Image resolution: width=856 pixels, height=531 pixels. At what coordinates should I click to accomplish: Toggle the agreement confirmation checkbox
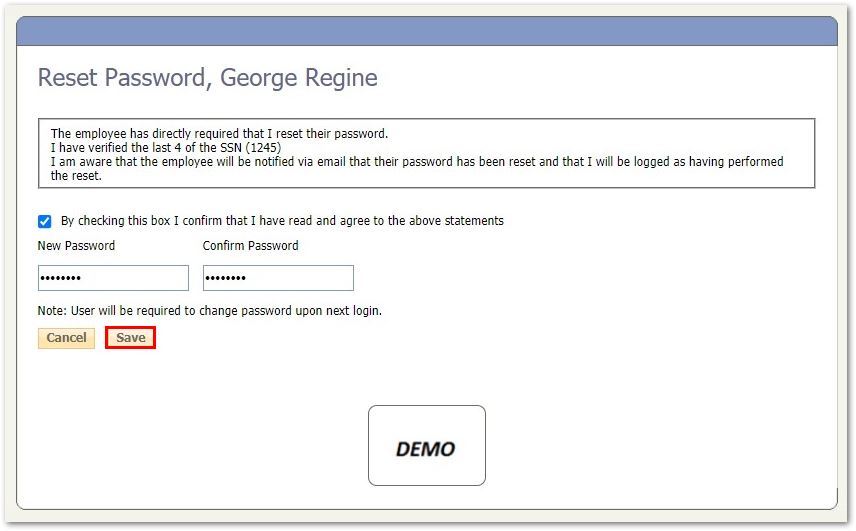pos(45,221)
